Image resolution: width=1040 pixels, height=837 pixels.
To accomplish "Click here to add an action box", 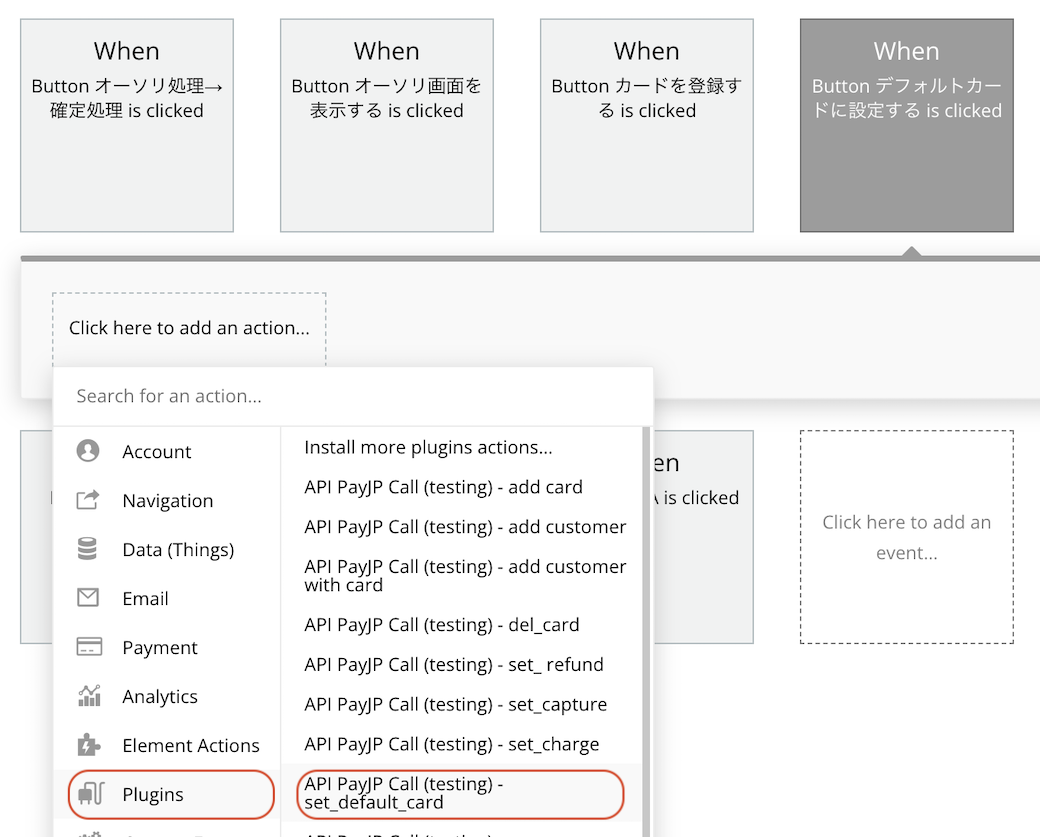I will click(189, 328).
